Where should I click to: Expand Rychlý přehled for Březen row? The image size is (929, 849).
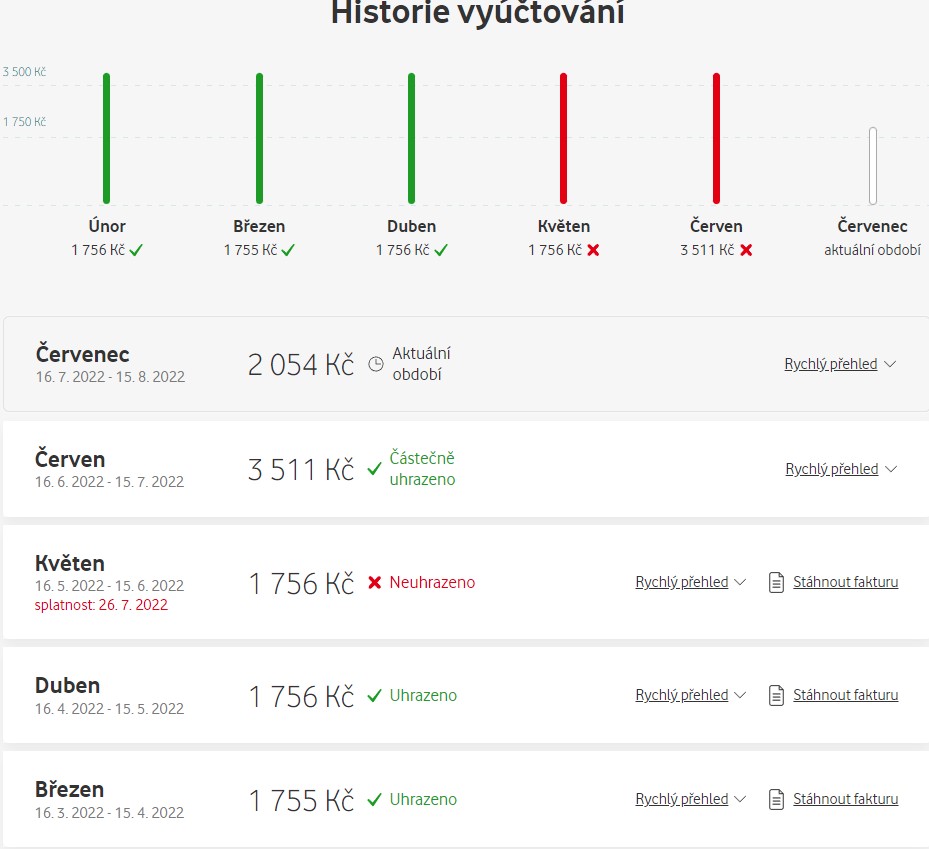(x=691, y=799)
